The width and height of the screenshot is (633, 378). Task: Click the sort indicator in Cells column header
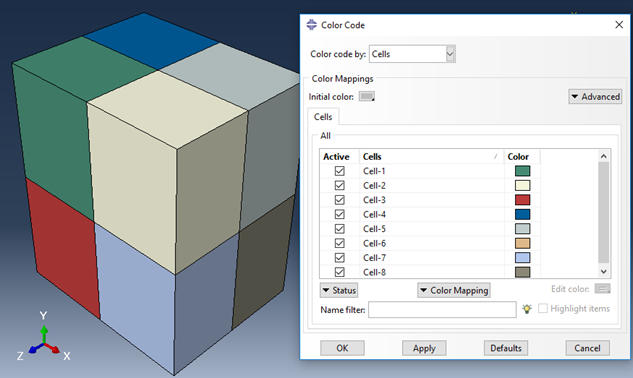coord(495,157)
